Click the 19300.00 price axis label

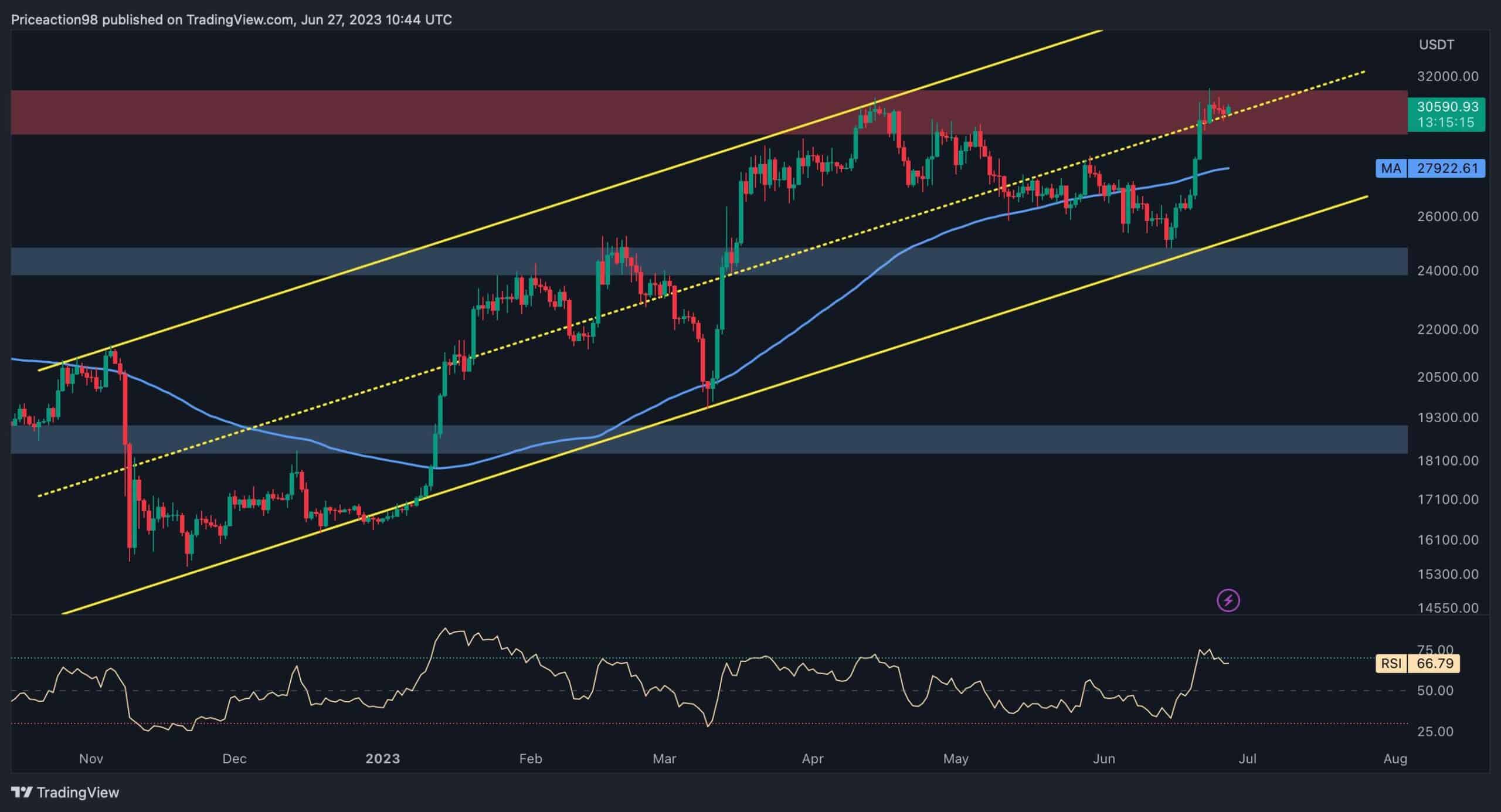(1448, 417)
